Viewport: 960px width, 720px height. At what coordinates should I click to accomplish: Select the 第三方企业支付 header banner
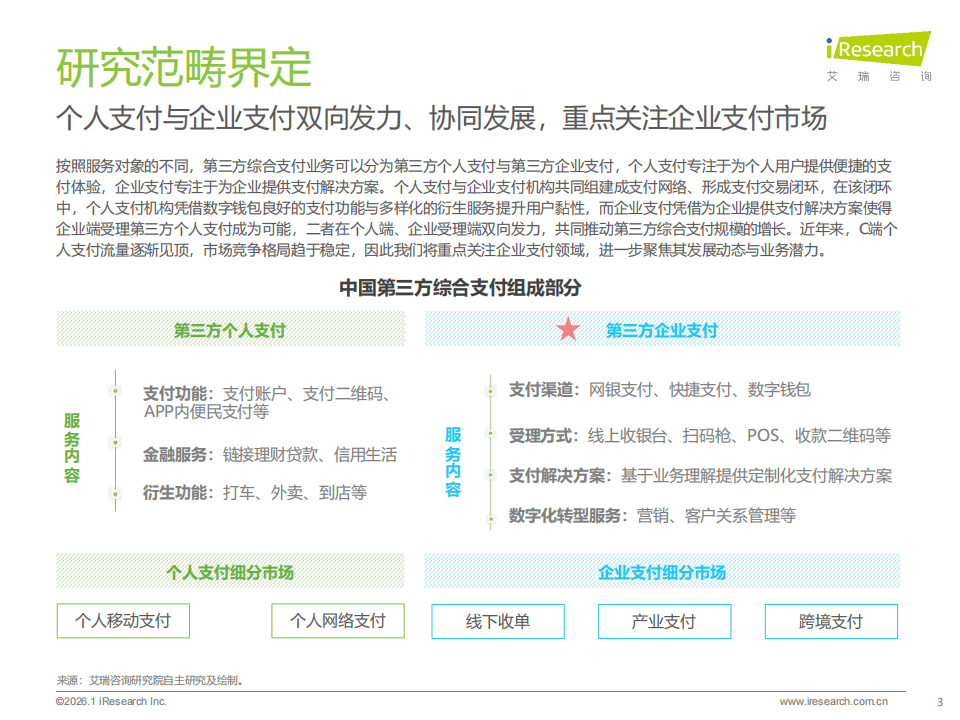[662, 330]
